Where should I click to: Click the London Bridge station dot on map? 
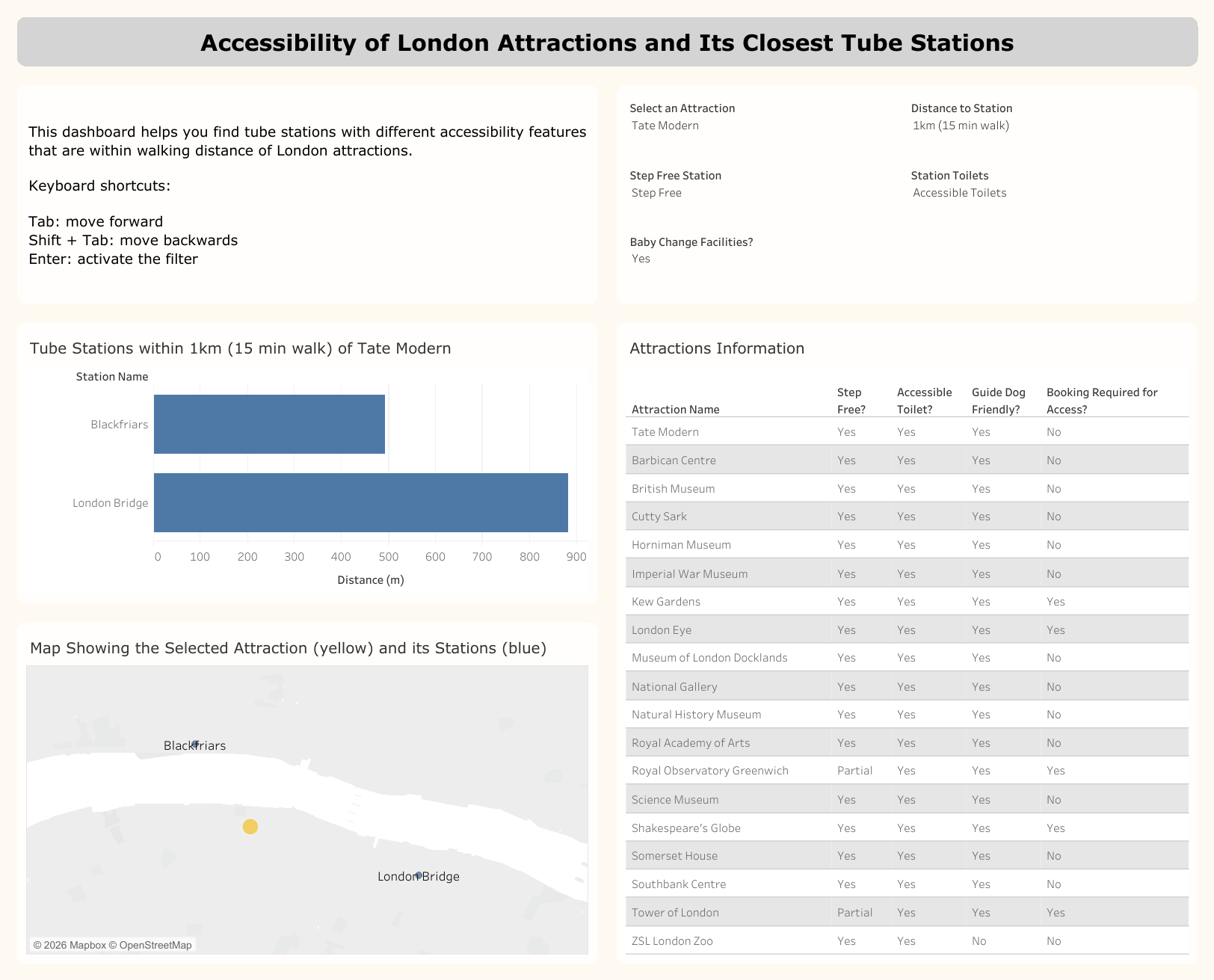click(419, 875)
